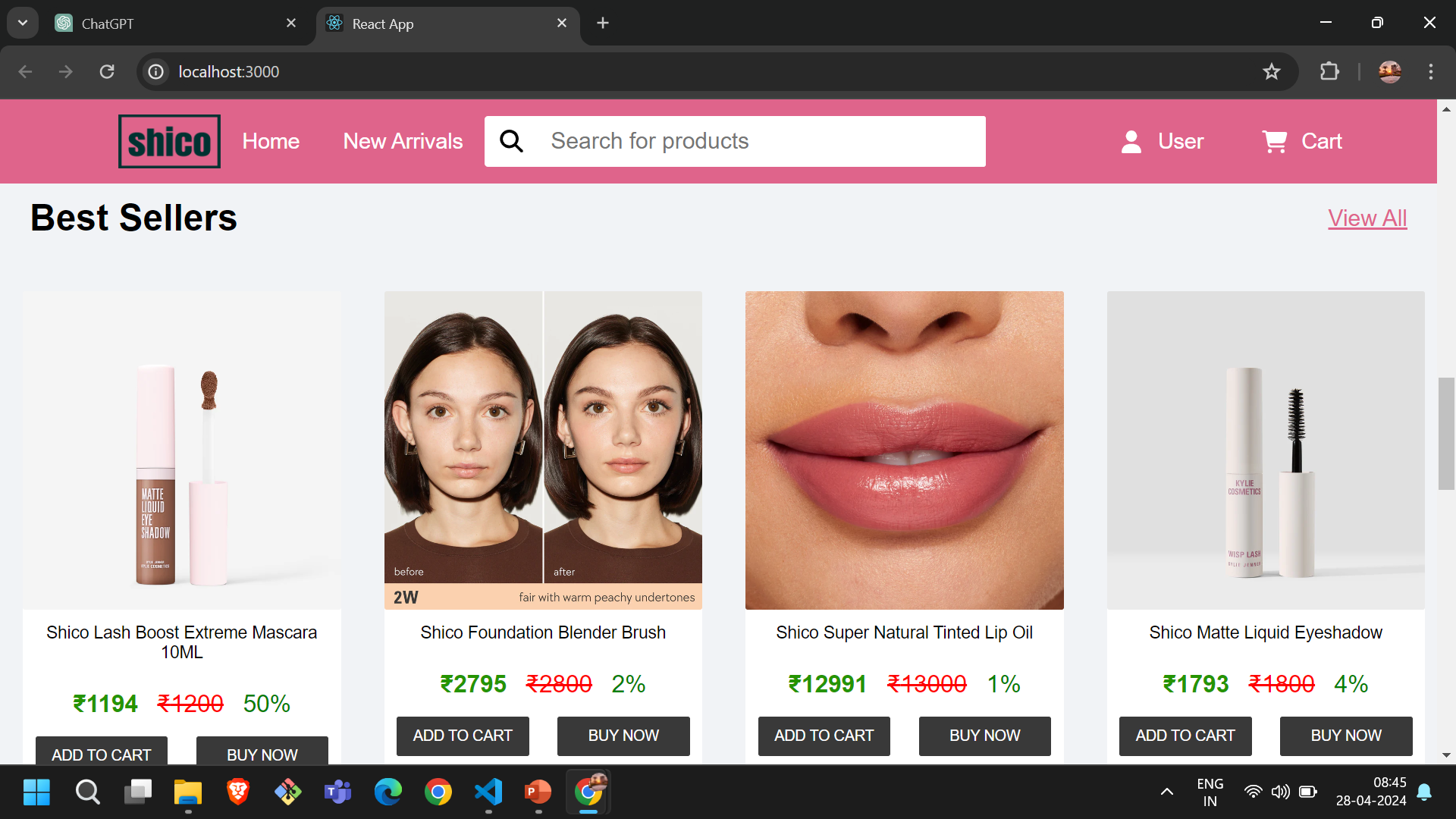Image resolution: width=1456 pixels, height=819 pixels.
Task: Close the React App tab
Action: pyautogui.click(x=562, y=23)
